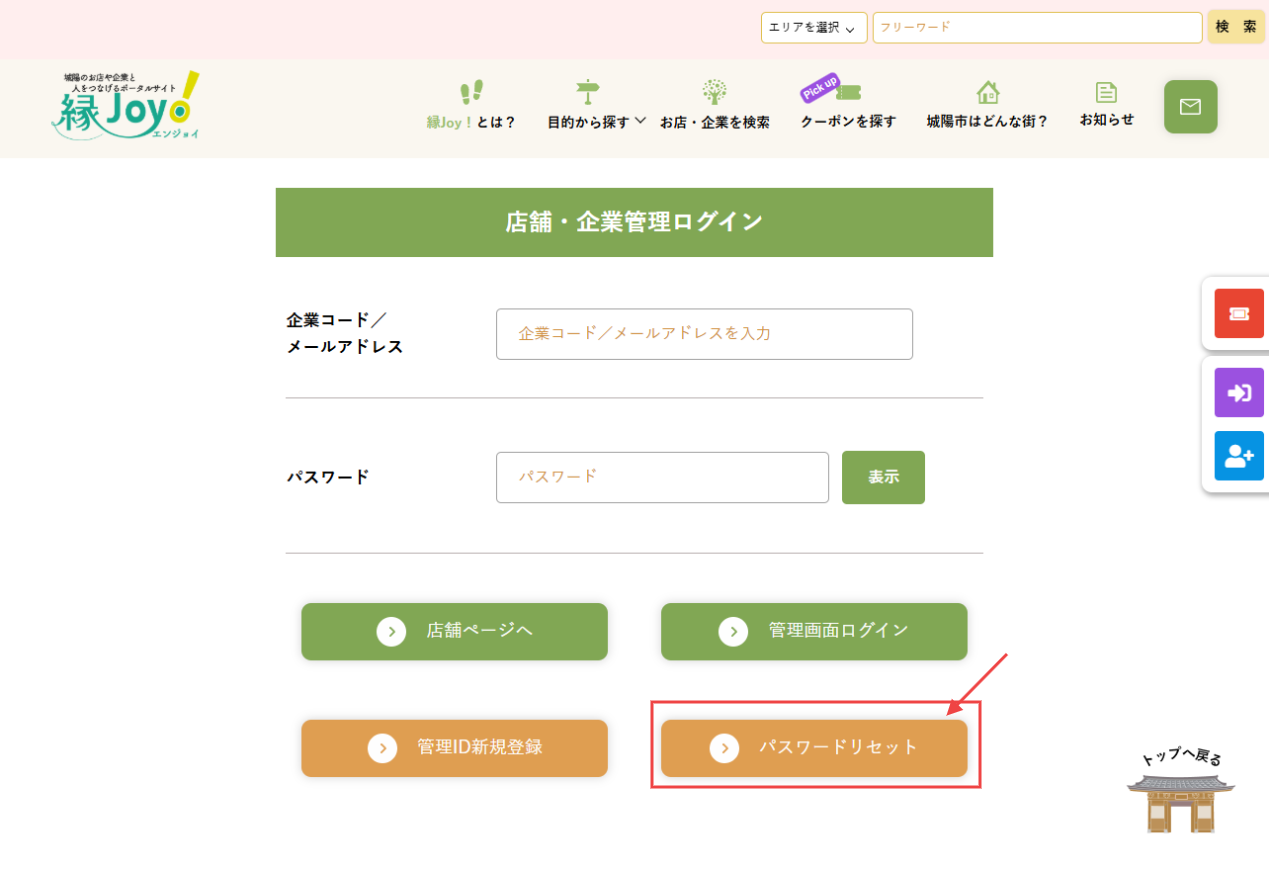This screenshot has width=1269, height=870.
Task: Select the signpost icon for 目的から探す
Action: [x=587, y=91]
